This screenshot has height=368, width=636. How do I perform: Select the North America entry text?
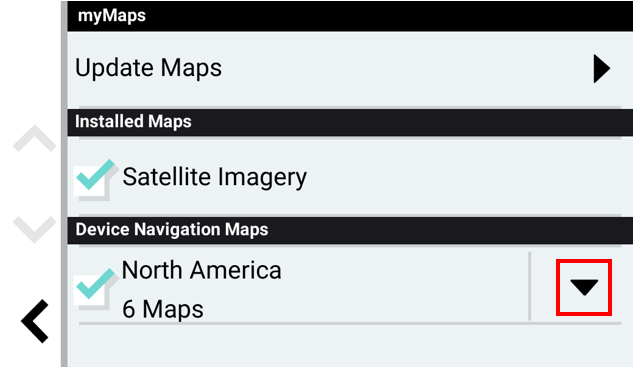tap(201, 270)
